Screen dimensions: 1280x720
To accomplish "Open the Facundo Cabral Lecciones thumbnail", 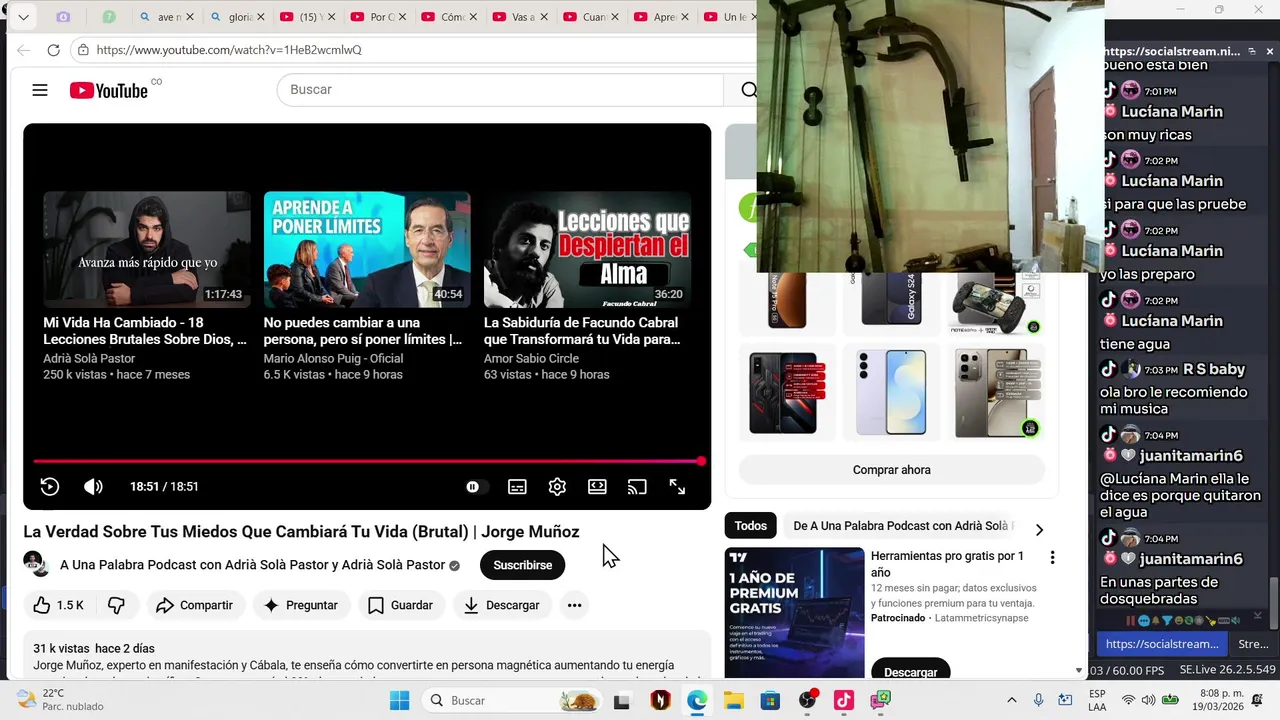I will 587,250.
